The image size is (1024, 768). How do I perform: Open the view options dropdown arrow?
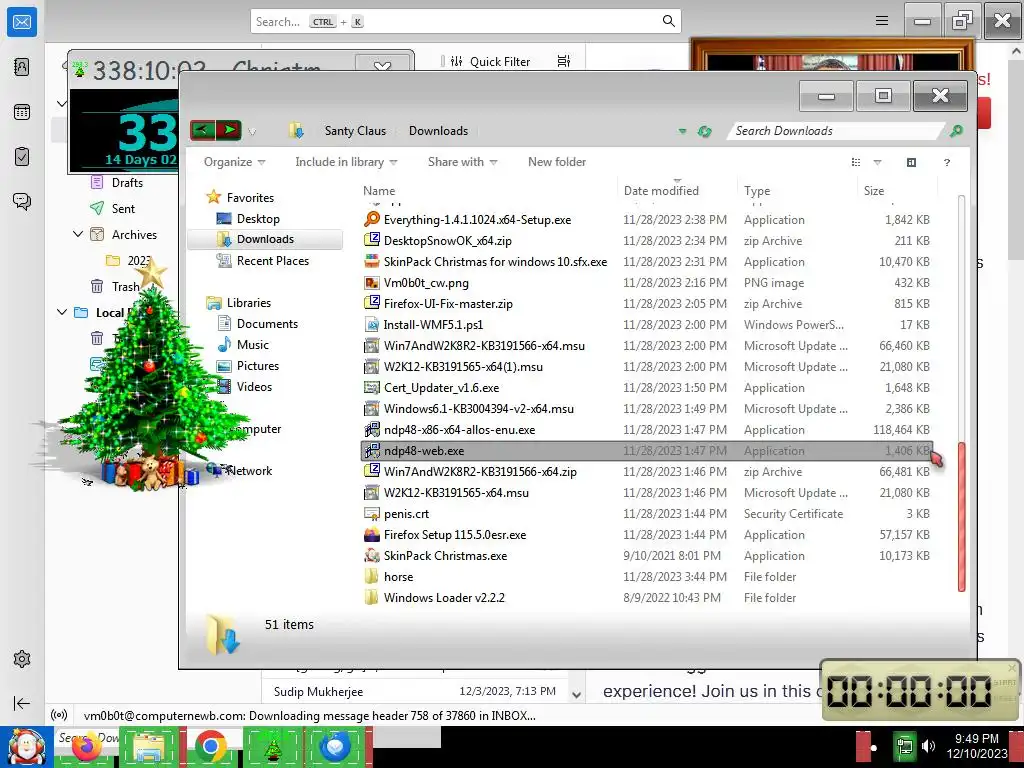point(877,162)
